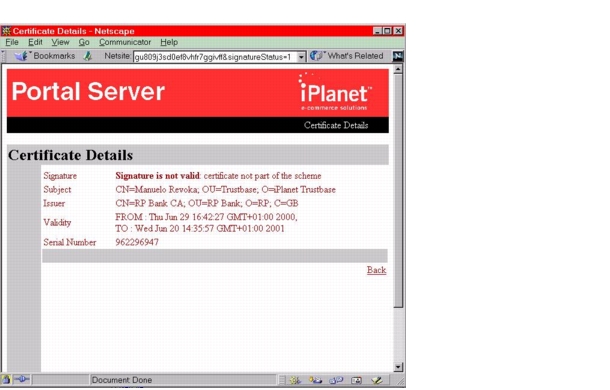Viewport: 610px width, 390px height.
Task: Open the Mailbox icon in component bar
Action: click(x=315, y=380)
